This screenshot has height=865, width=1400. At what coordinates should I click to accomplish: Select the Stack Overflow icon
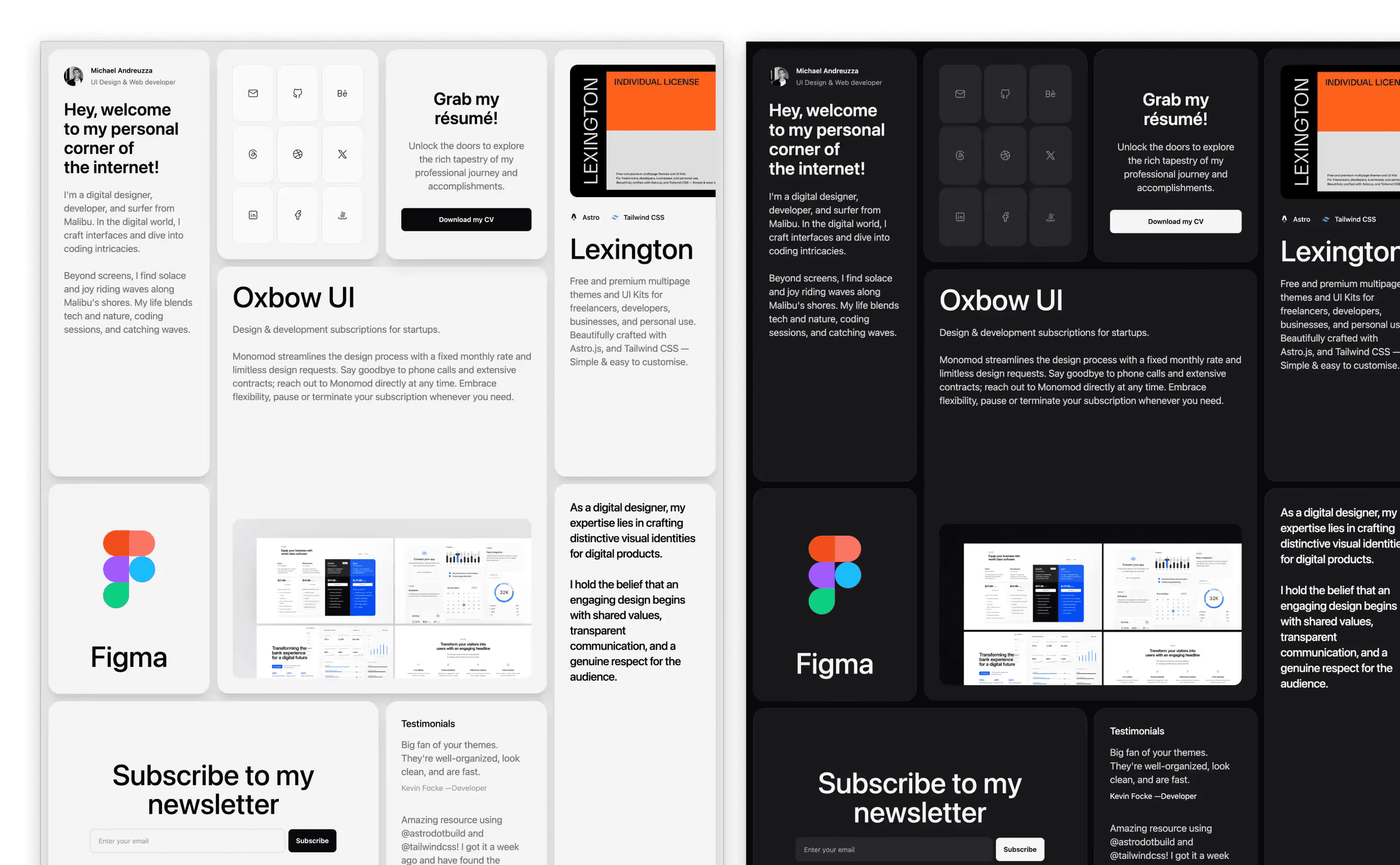(342, 215)
